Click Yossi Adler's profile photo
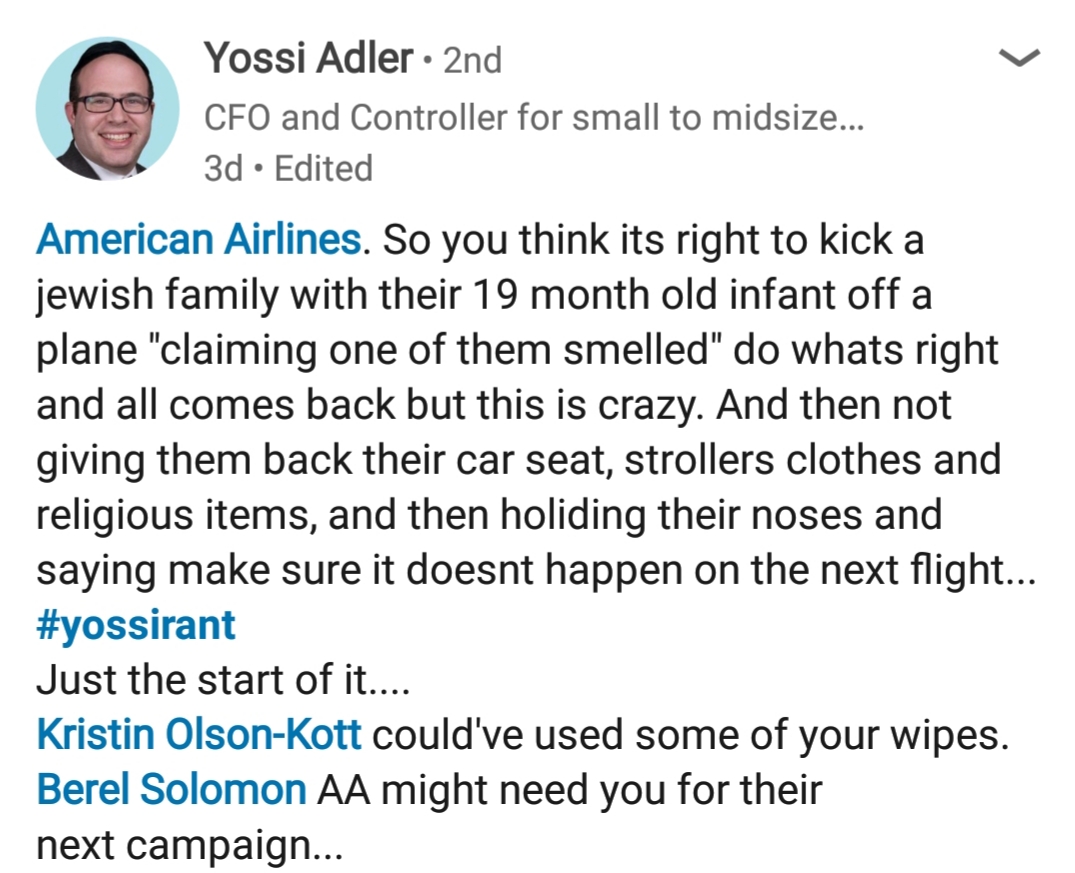The image size is (1075, 873). coord(107,109)
